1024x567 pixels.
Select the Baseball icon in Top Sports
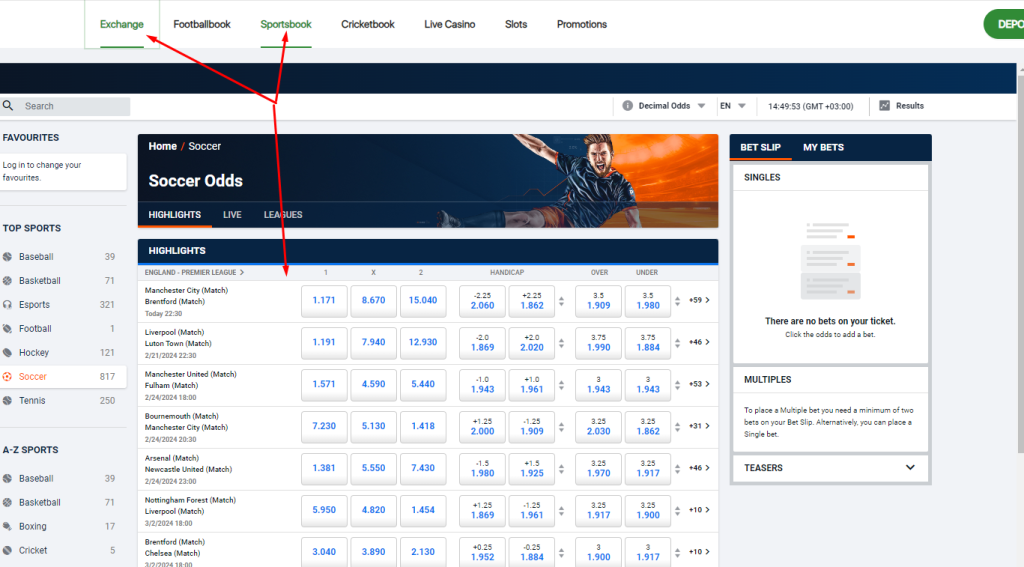8,257
